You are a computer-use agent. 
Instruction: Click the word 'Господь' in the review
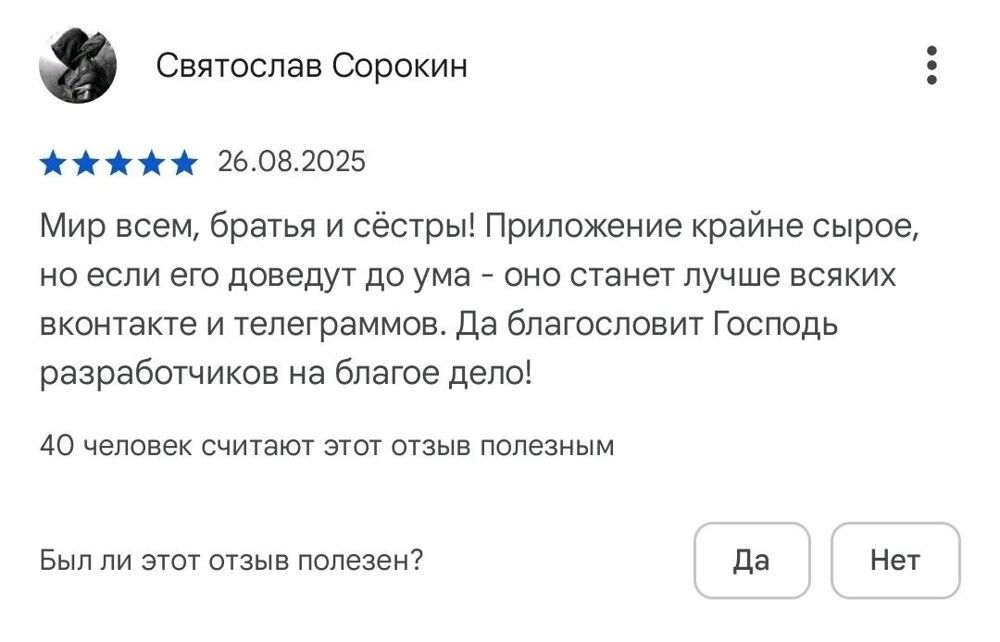[x=775, y=324]
